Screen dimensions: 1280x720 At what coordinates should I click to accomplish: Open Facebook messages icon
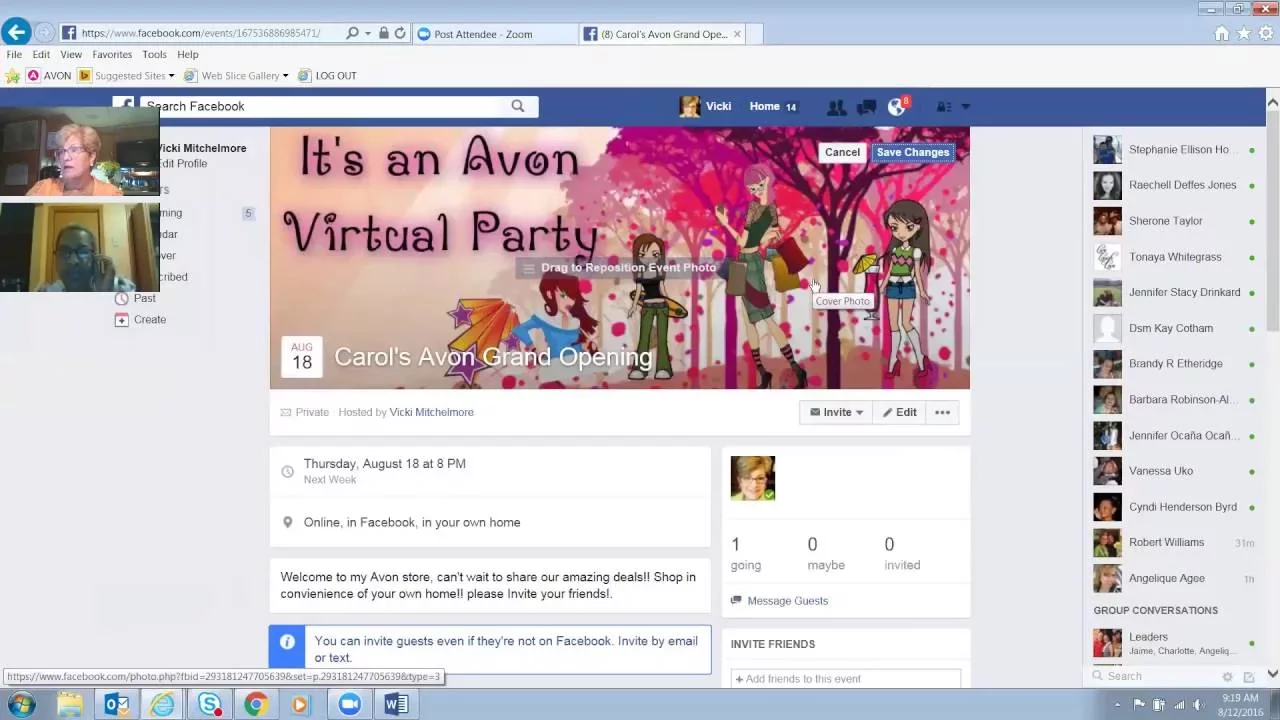(x=866, y=107)
